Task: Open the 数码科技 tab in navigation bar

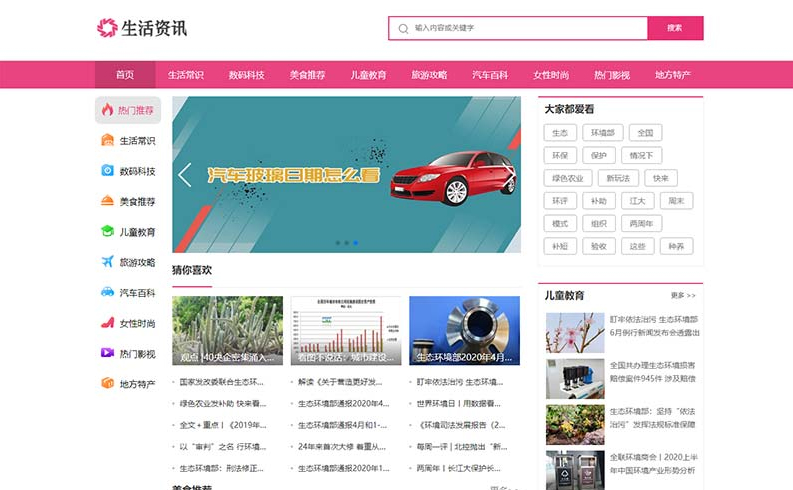Action: coord(246,75)
